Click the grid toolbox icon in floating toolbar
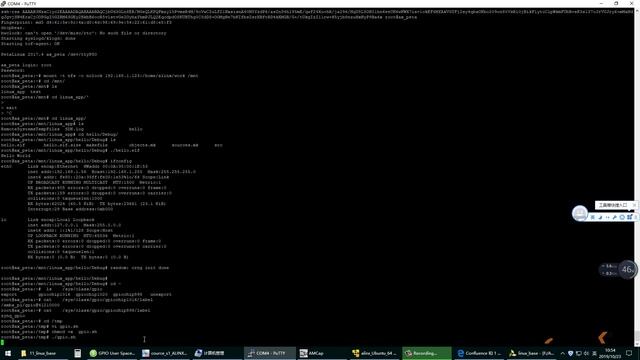 tap(629, 217)
